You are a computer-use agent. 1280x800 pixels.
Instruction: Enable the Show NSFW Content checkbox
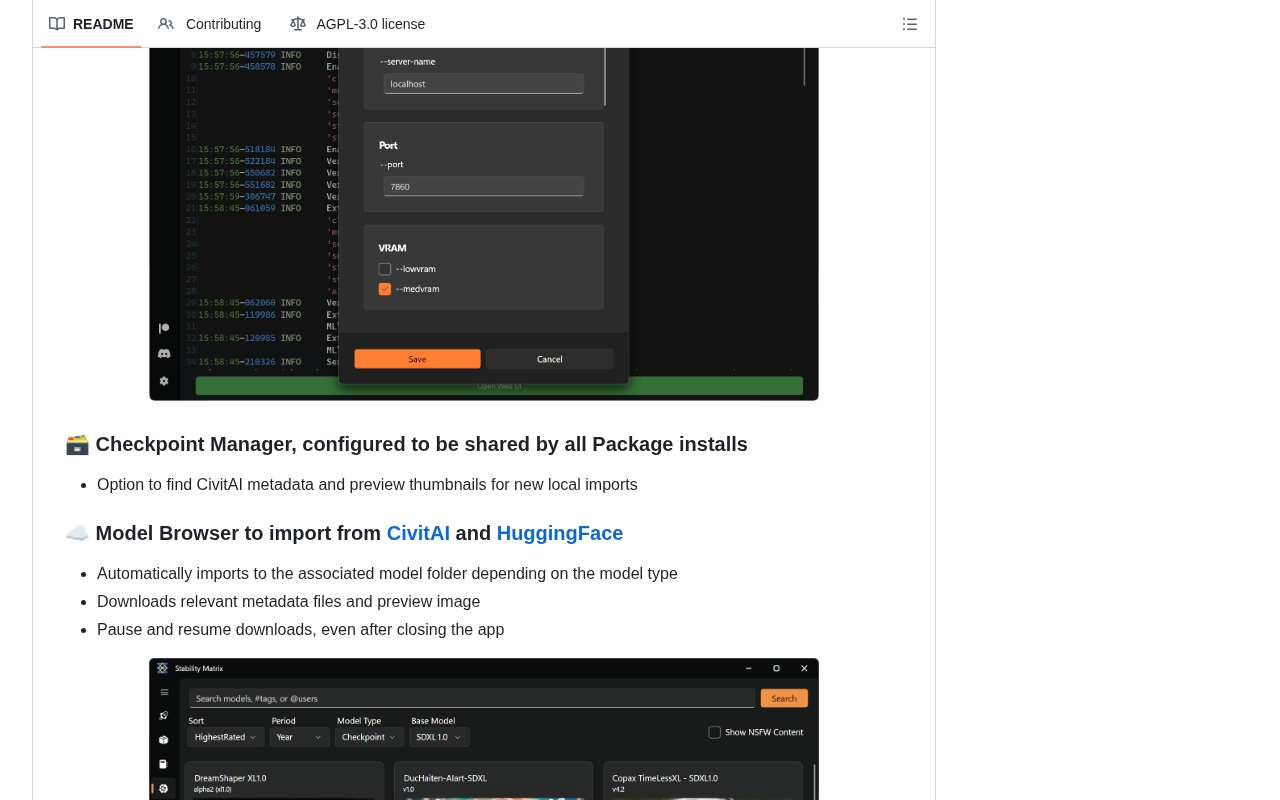[714, 732]
